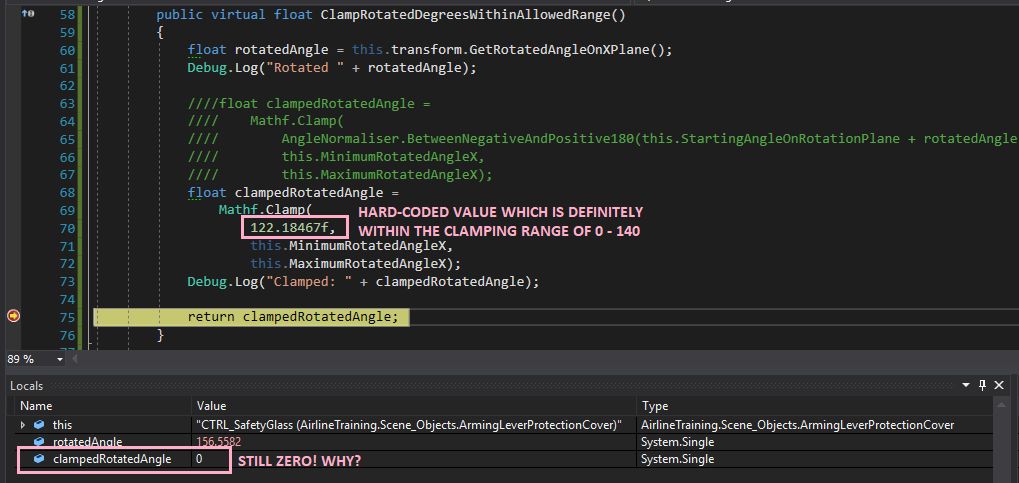Open the 89 % zoom level dropdown
1019x483 pixels.
pyautogui.click(x=60, y=359)
